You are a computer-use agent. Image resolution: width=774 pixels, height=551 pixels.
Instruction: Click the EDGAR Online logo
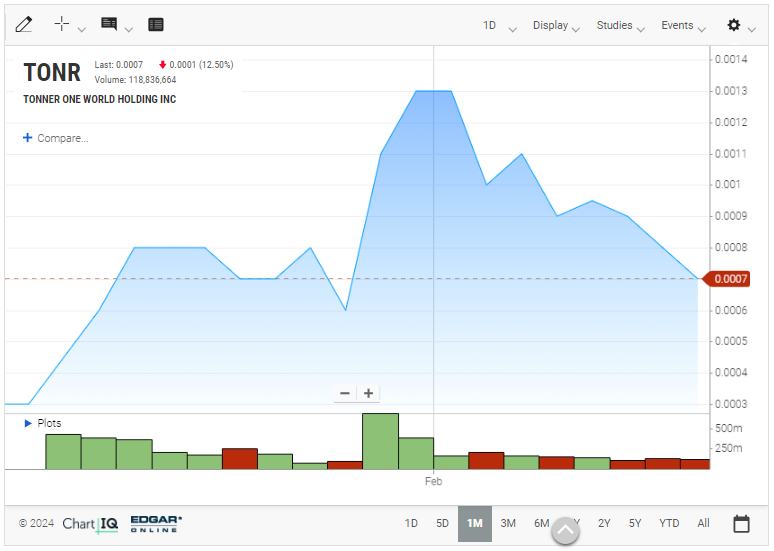[x=156, y=524]
